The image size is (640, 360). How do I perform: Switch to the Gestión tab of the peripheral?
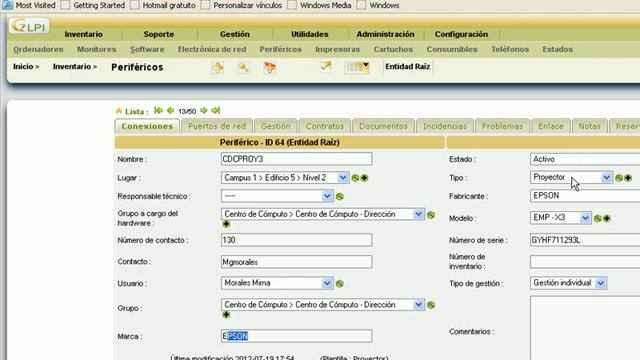pos(276,126)
